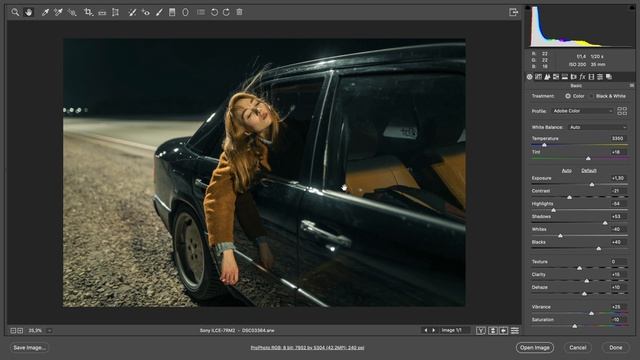Go to the previous image arrow
Image resolution: width=640 pixels, height=360 pixels.
point(426,330)
